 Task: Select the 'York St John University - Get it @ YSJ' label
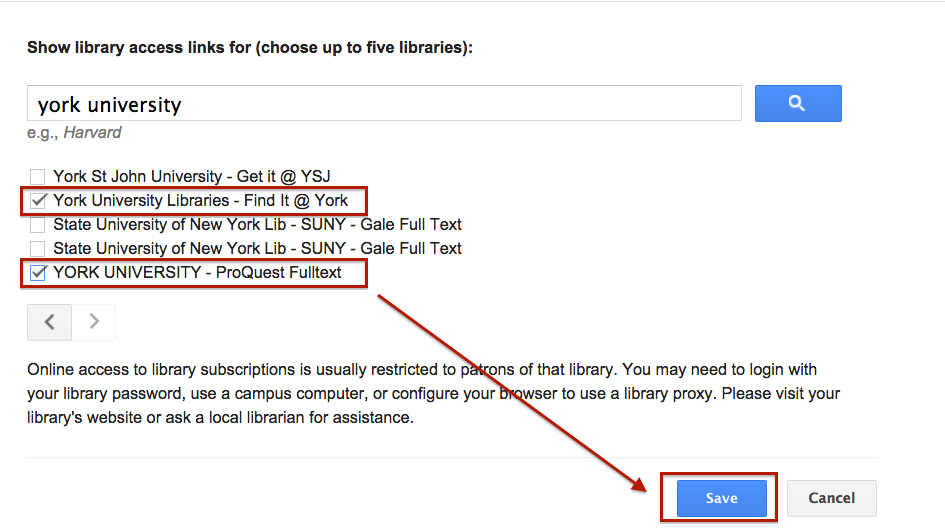point(192,177)
